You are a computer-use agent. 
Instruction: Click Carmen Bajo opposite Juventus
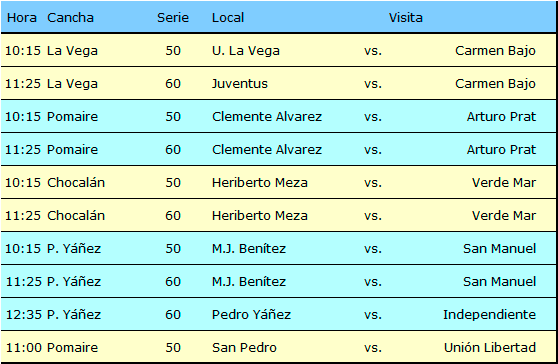495,84
